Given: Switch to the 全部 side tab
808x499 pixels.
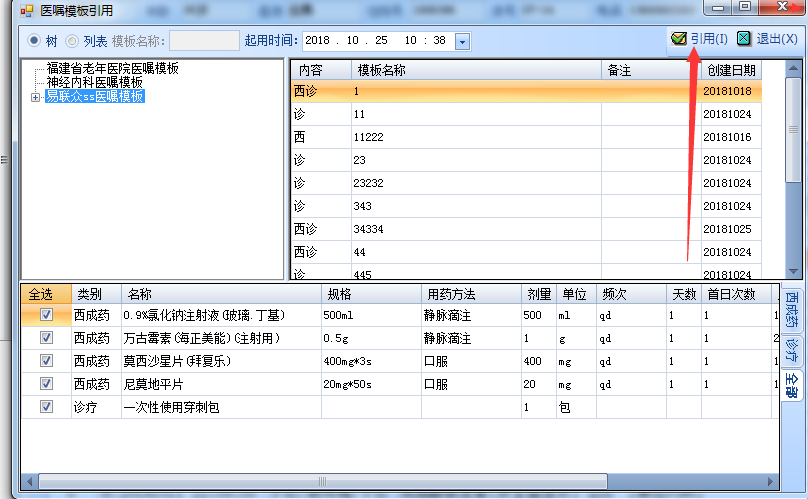Looking at the screenshot, I should pyautogui.click(x=792, y=386).
